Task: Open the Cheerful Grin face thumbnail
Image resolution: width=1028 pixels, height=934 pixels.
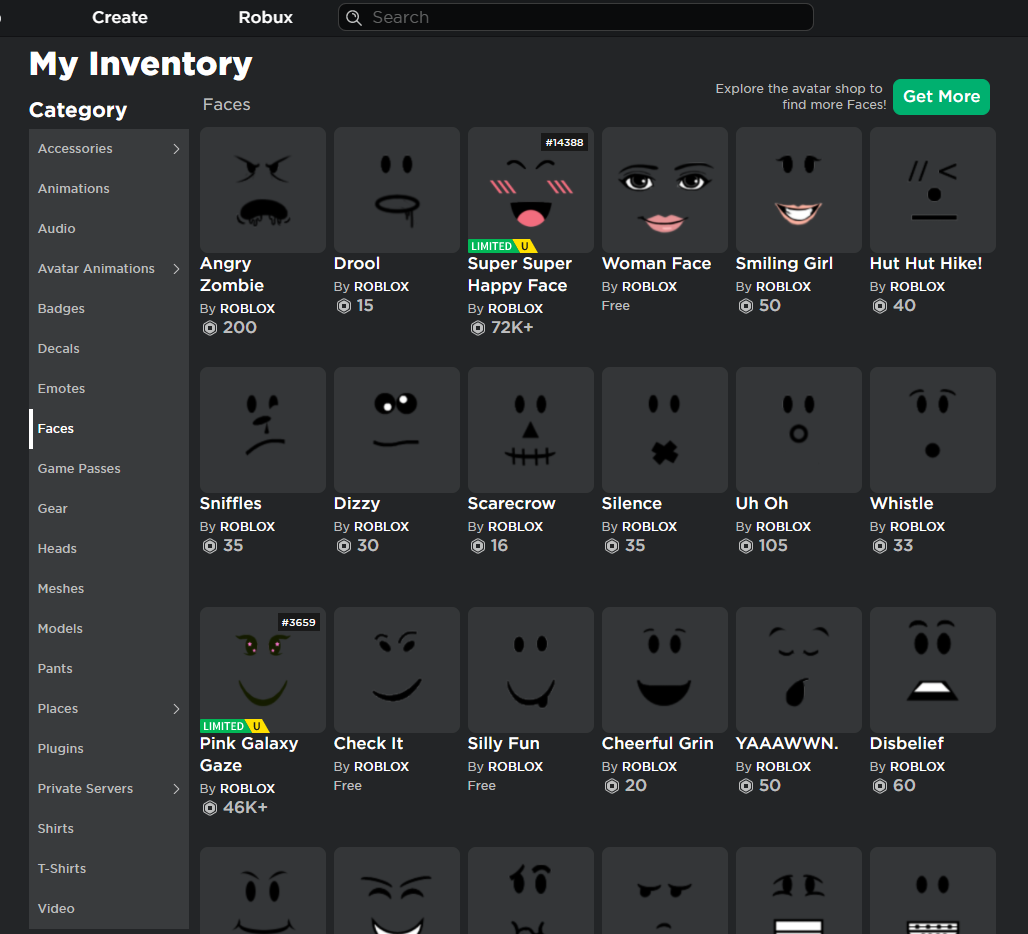Action: point(665,670)
